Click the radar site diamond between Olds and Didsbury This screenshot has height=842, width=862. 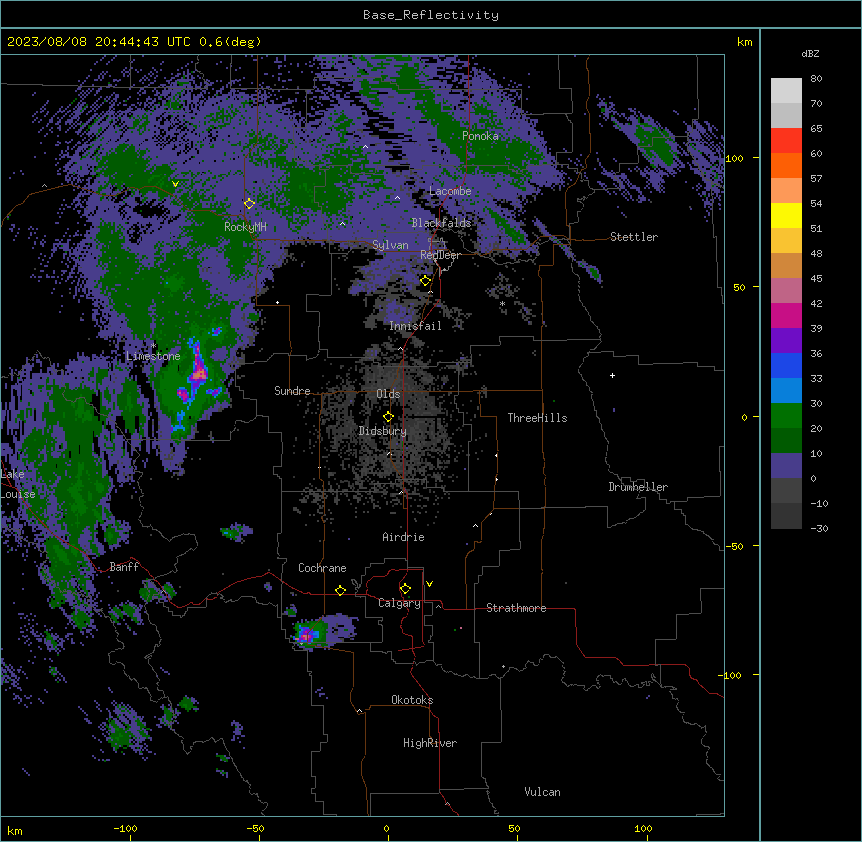[x=388, y=417]
